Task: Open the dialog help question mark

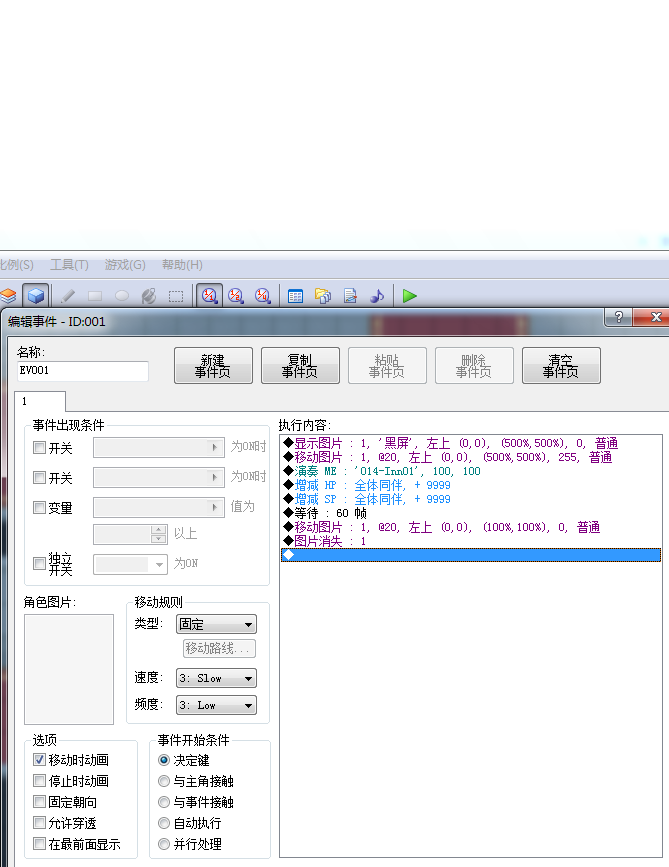Action: [619, 317]
